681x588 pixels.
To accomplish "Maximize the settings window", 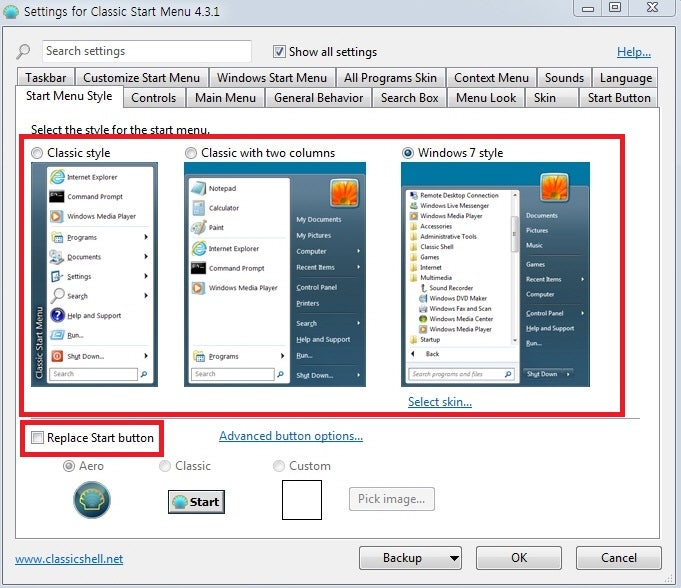I will pyautogui.click(x=615, y=7).
